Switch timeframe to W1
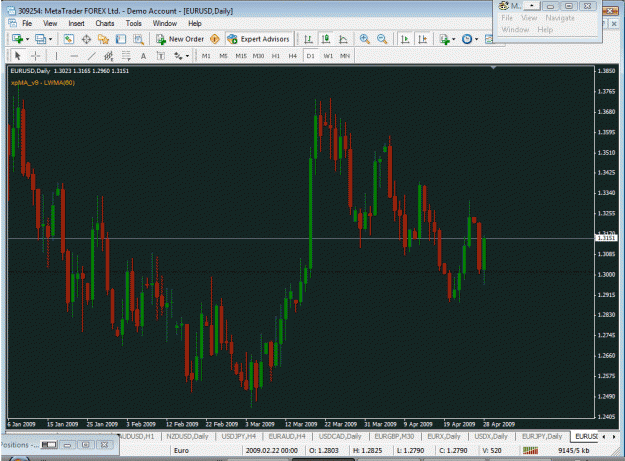The height and width of the screenshot is (461, 625). (x=328, y=56)
